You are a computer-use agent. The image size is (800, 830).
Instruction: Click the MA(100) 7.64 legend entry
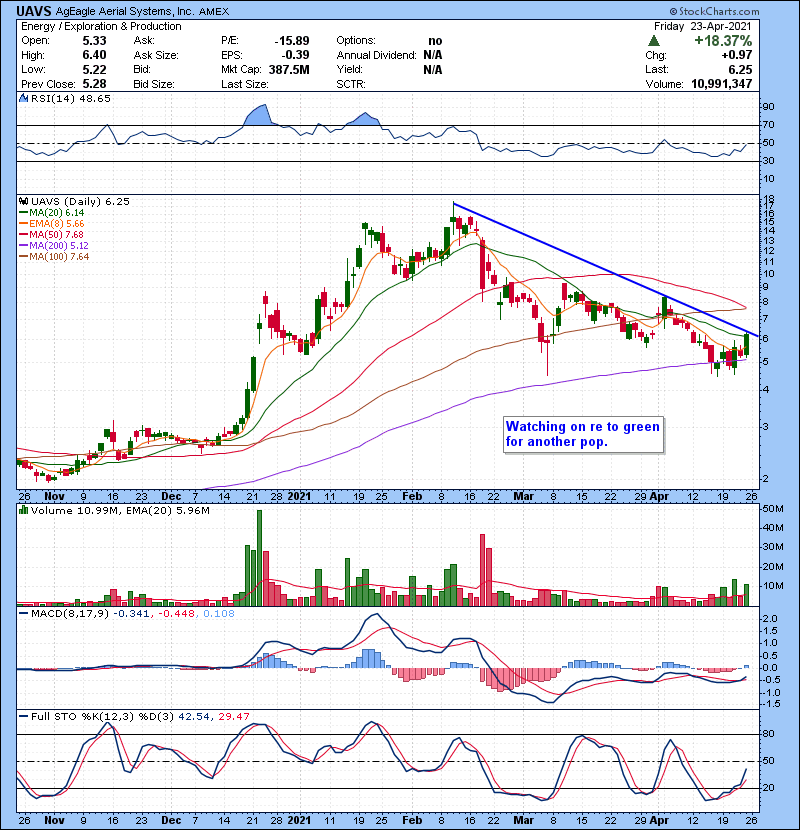pyautogui.click(x=53, y=257)
